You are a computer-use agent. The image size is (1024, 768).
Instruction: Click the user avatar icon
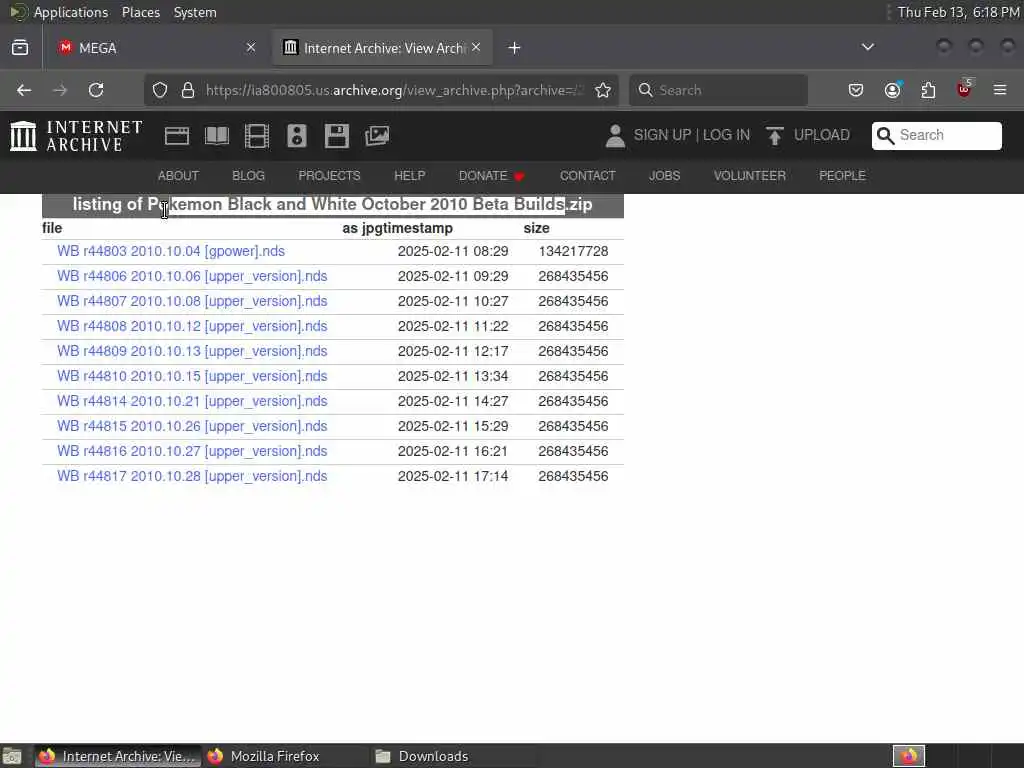click(615, 136)
